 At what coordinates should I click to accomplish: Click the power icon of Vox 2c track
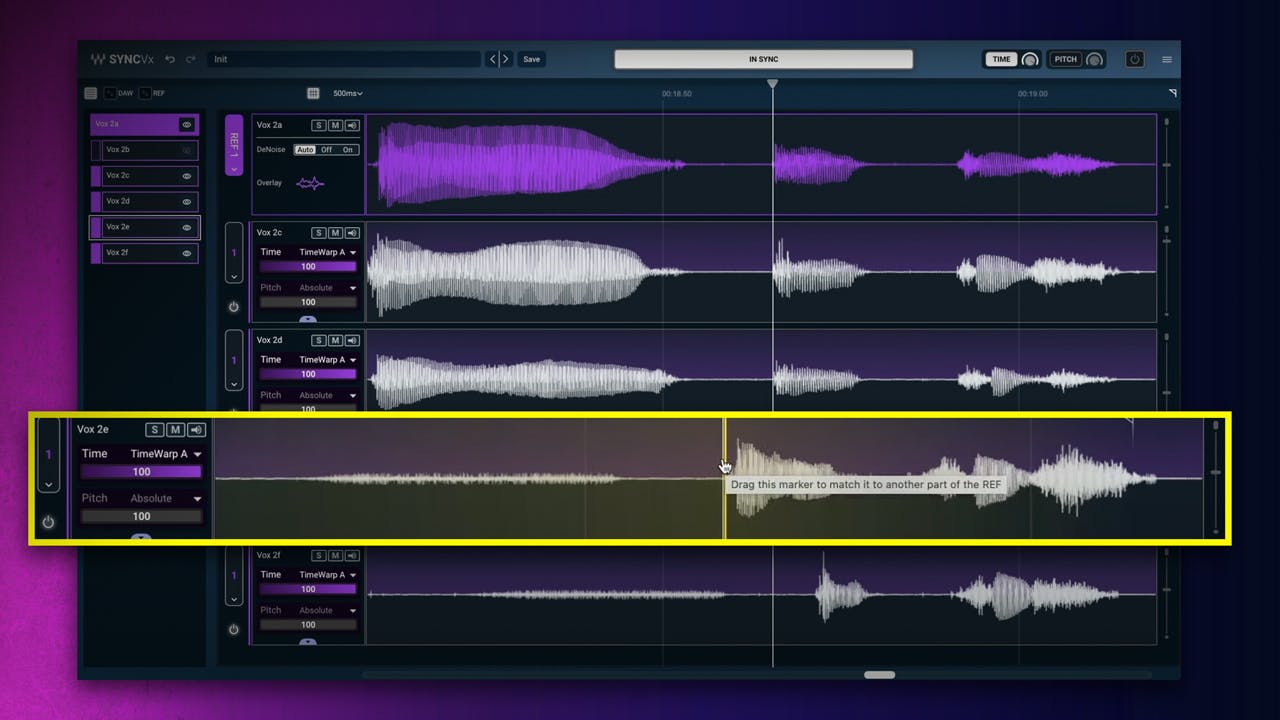(x=234, y=307)
